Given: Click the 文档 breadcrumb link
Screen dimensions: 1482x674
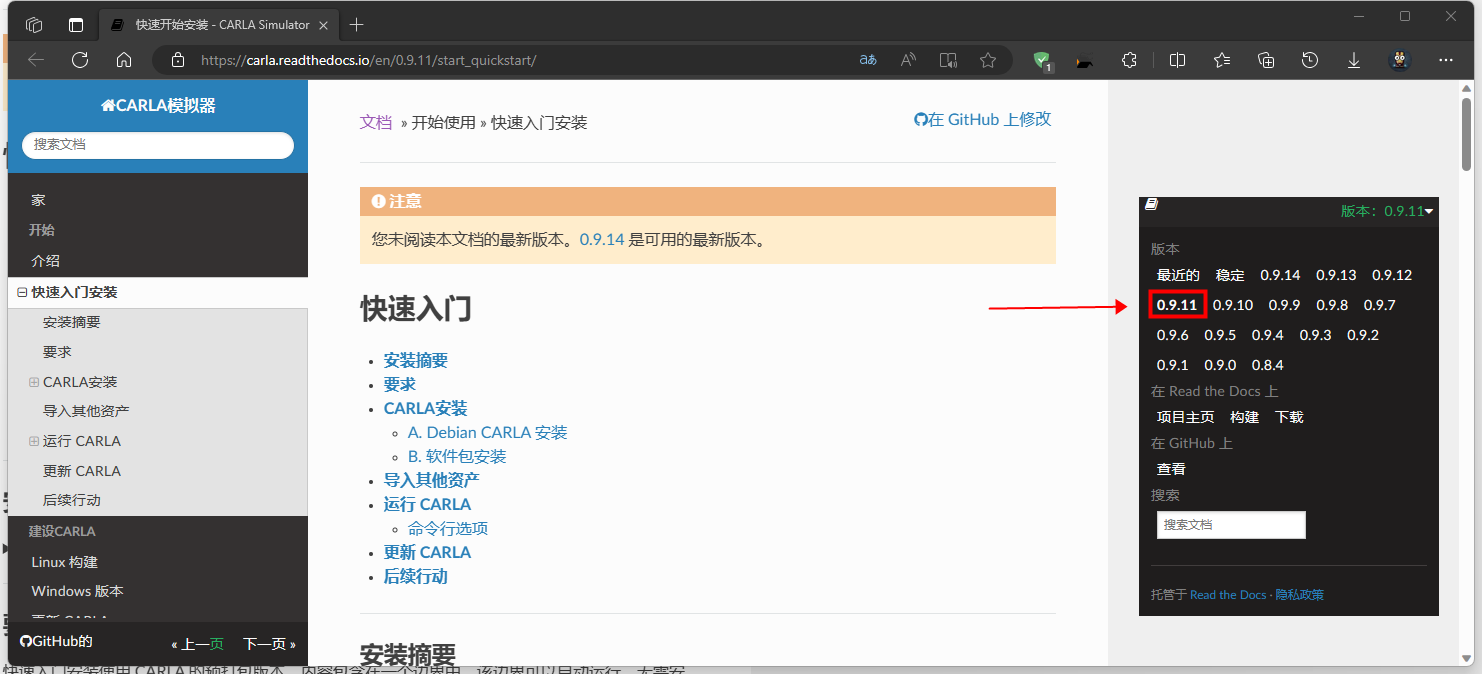Looking at the screenshot, I should (x=376, y=123).
